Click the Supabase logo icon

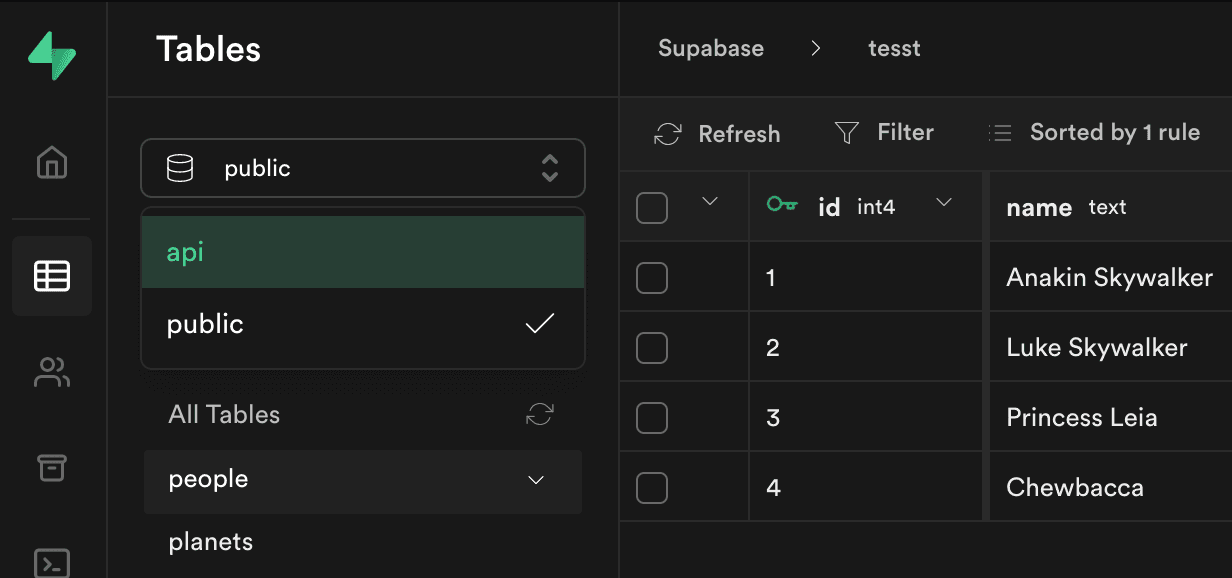point(52,56)
